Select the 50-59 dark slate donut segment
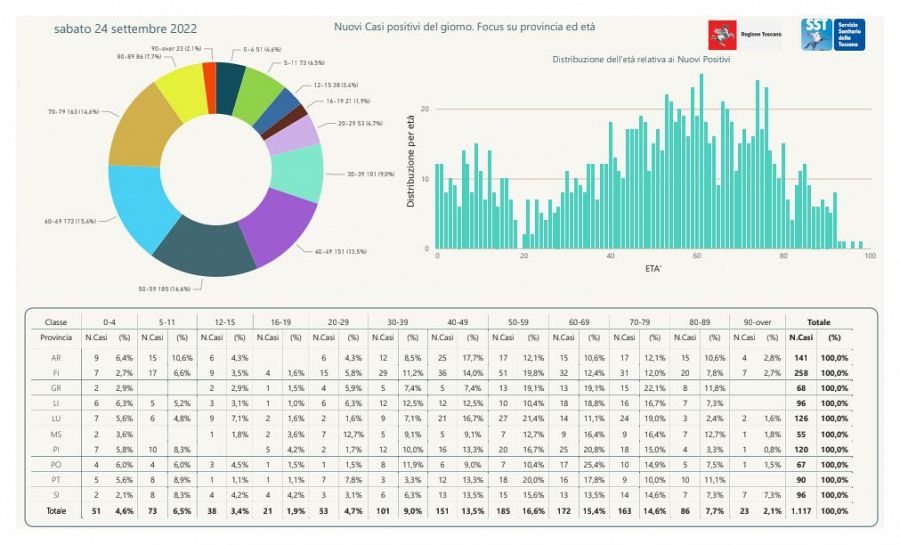 click(203, 245)
